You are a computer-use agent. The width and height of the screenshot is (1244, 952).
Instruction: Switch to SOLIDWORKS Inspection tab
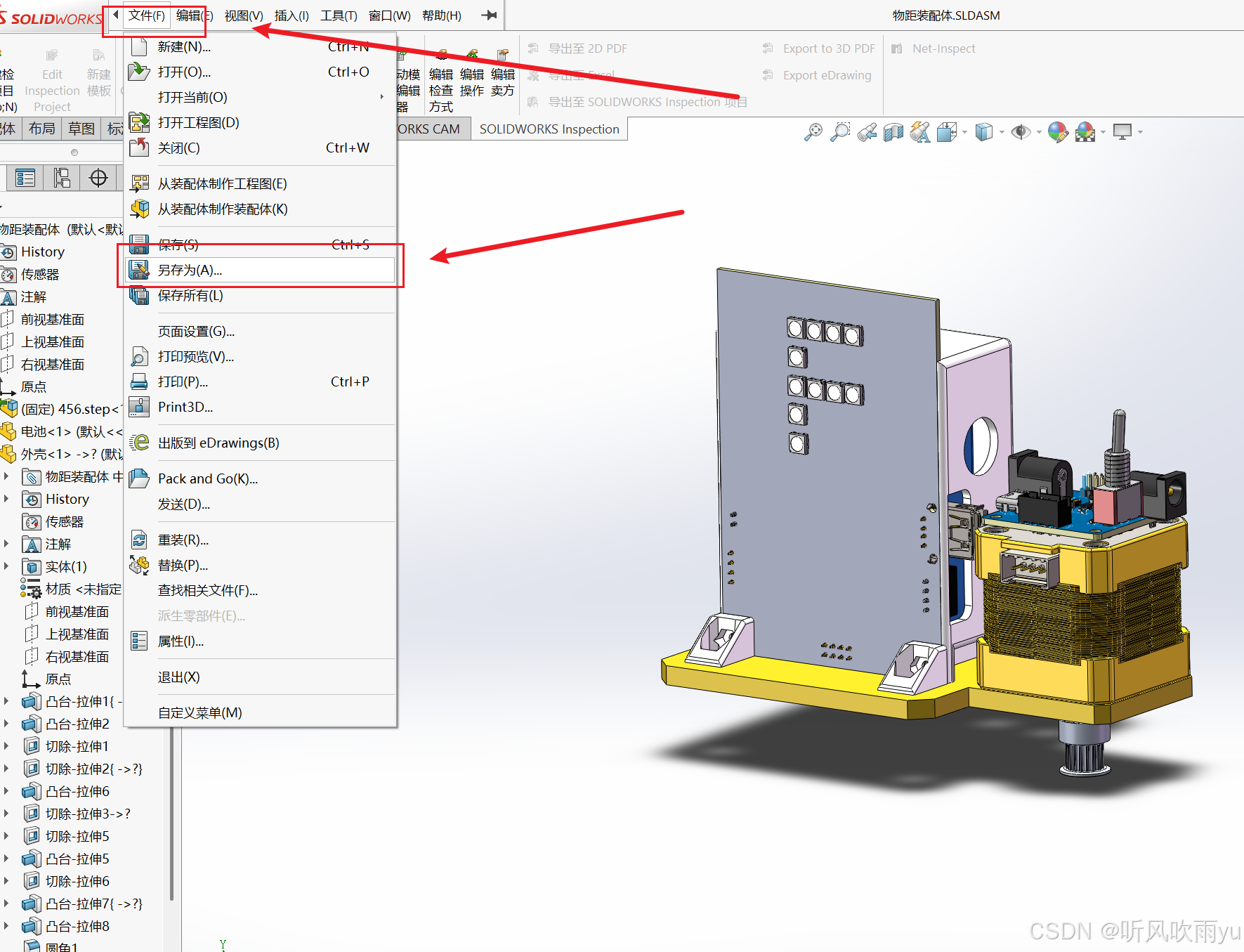549,129
